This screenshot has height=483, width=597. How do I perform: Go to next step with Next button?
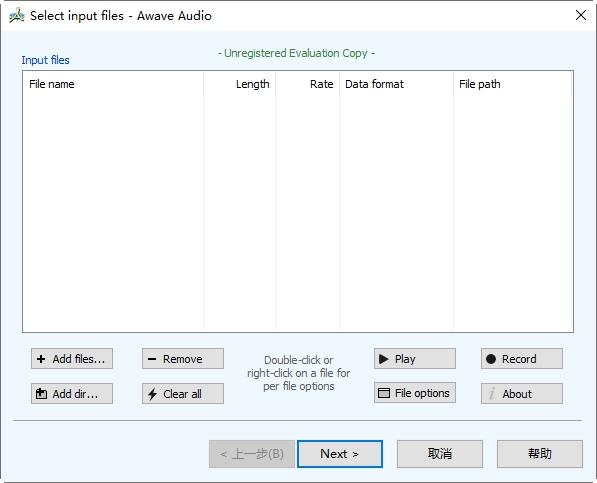pyautogui.click(x=340, y=454)
